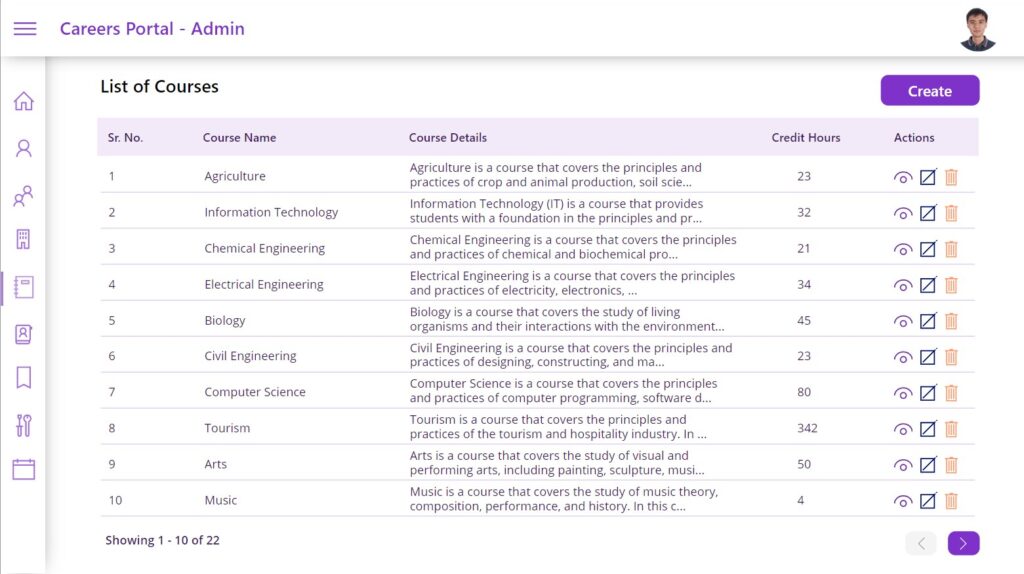Open the building icon in sidebar
Viewport: 1024px width, 574px height.
pos(24,239)
